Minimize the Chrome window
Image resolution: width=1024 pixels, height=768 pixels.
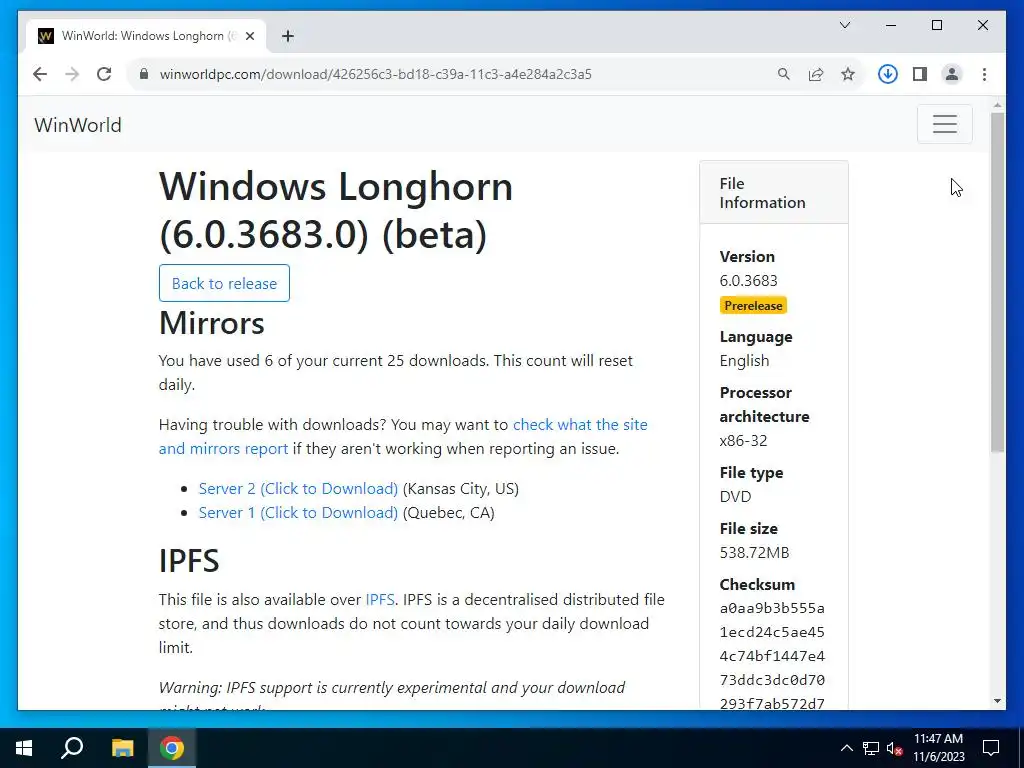pyautogui.click(x=891, y=25)
